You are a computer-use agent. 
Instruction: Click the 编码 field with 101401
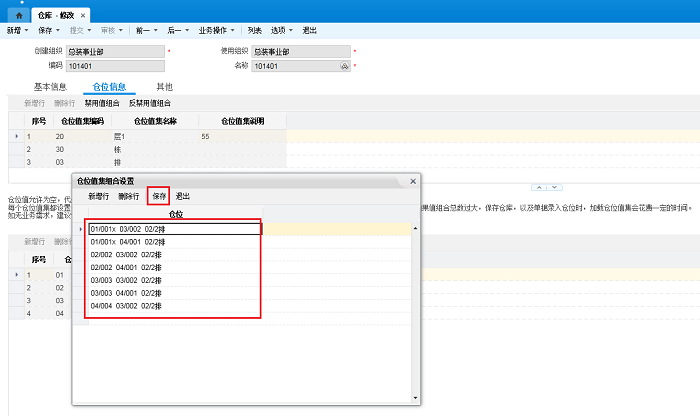(x=115, y=66)
